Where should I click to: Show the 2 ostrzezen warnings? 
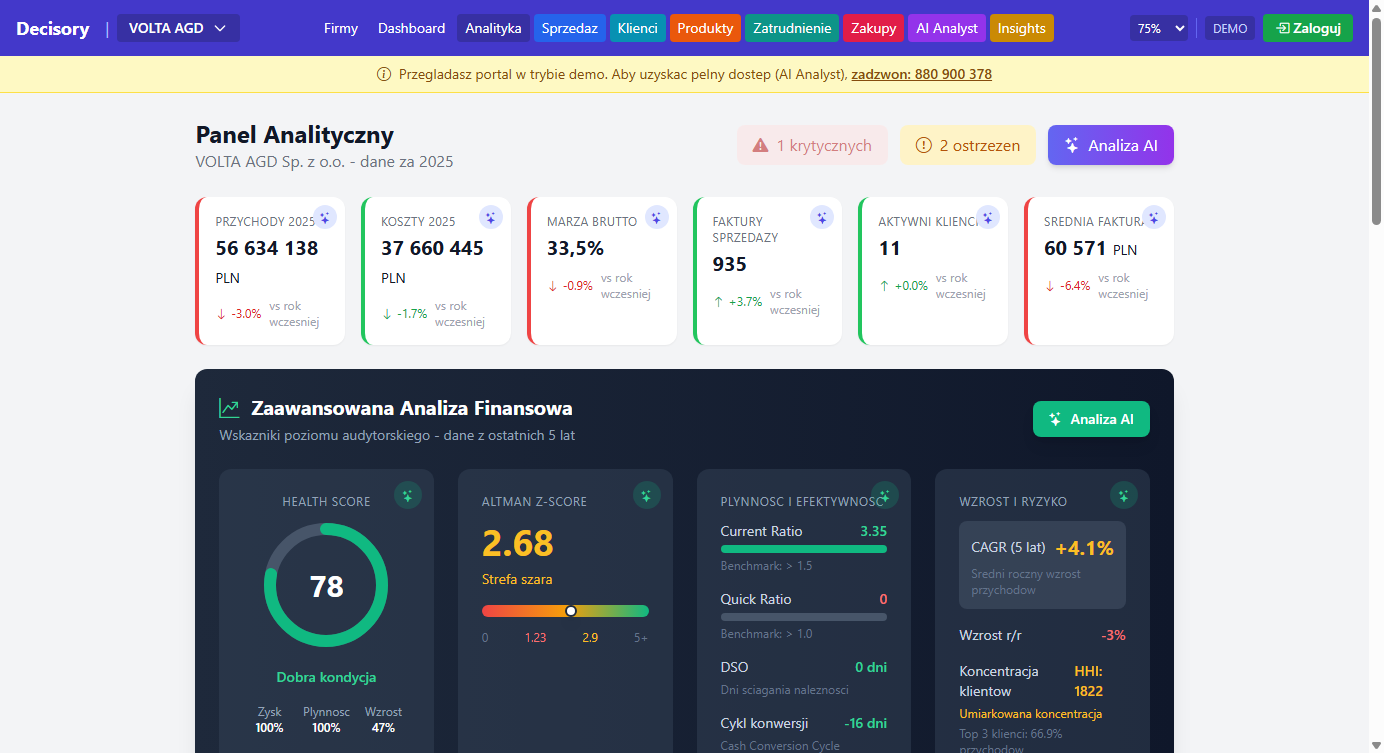tap(967, 145)
